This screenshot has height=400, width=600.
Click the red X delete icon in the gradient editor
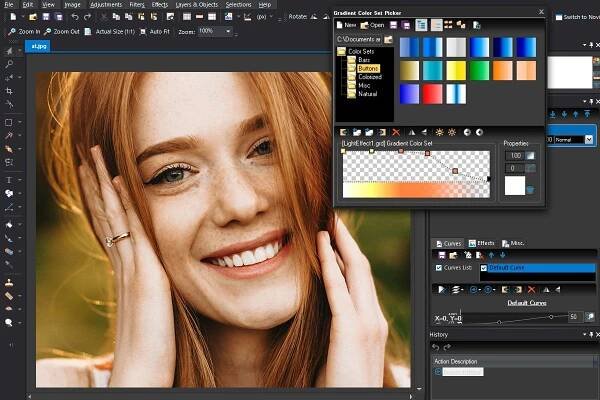click(x=396, y=132)
